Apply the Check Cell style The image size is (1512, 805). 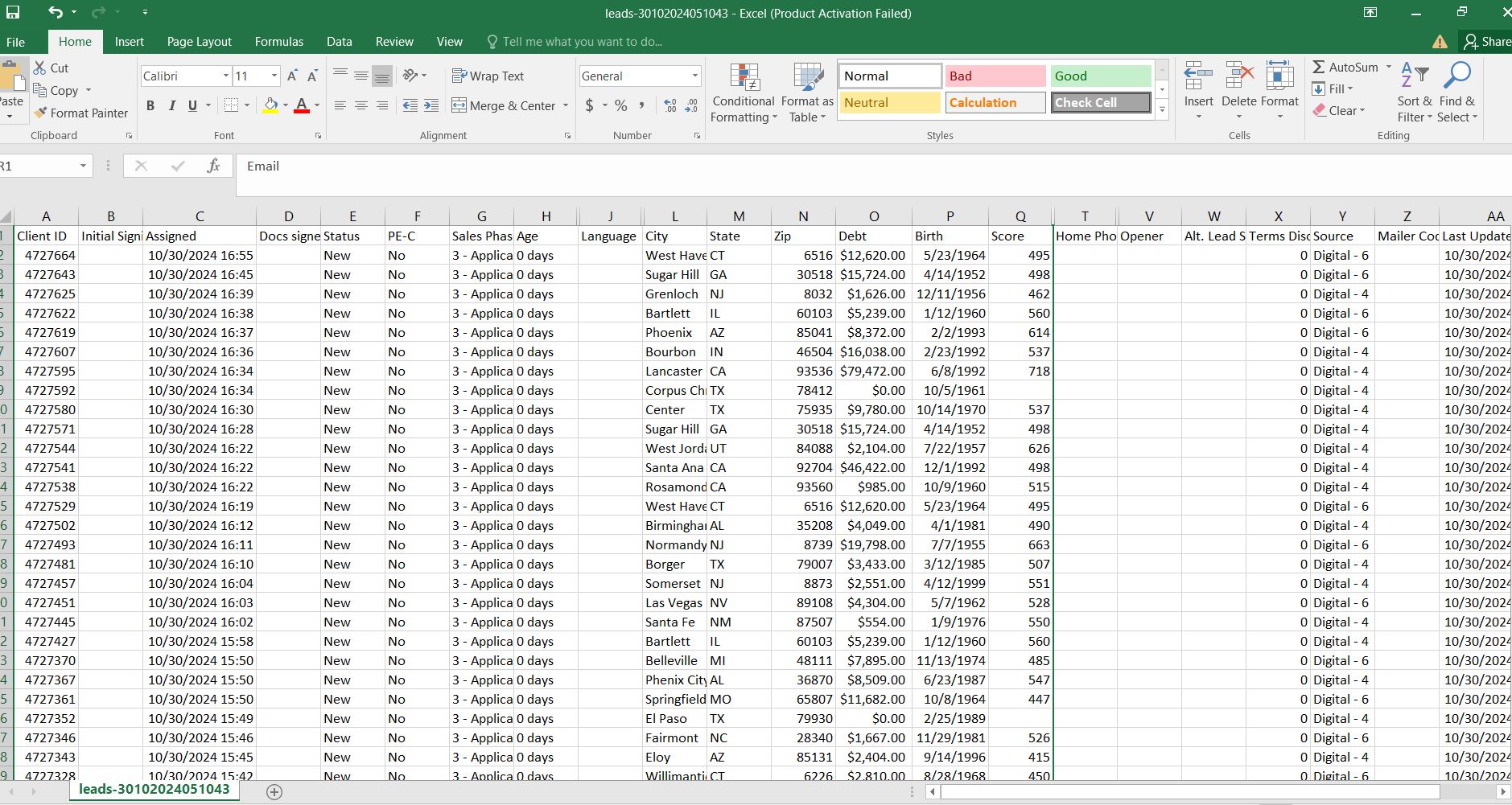(x=1100, y=102)
